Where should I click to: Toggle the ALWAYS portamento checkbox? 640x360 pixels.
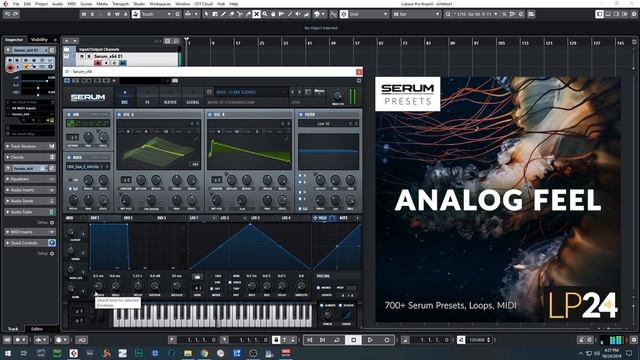pyautogui.click(x=322, y=305)
